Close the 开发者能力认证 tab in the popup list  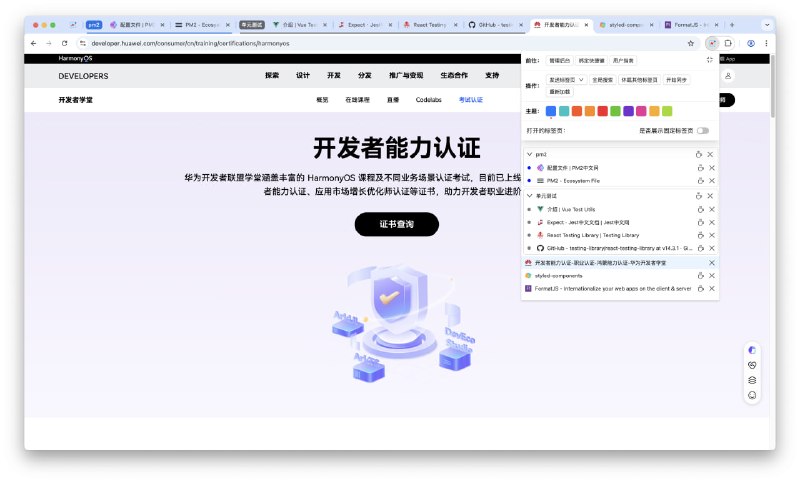point(712,263)
